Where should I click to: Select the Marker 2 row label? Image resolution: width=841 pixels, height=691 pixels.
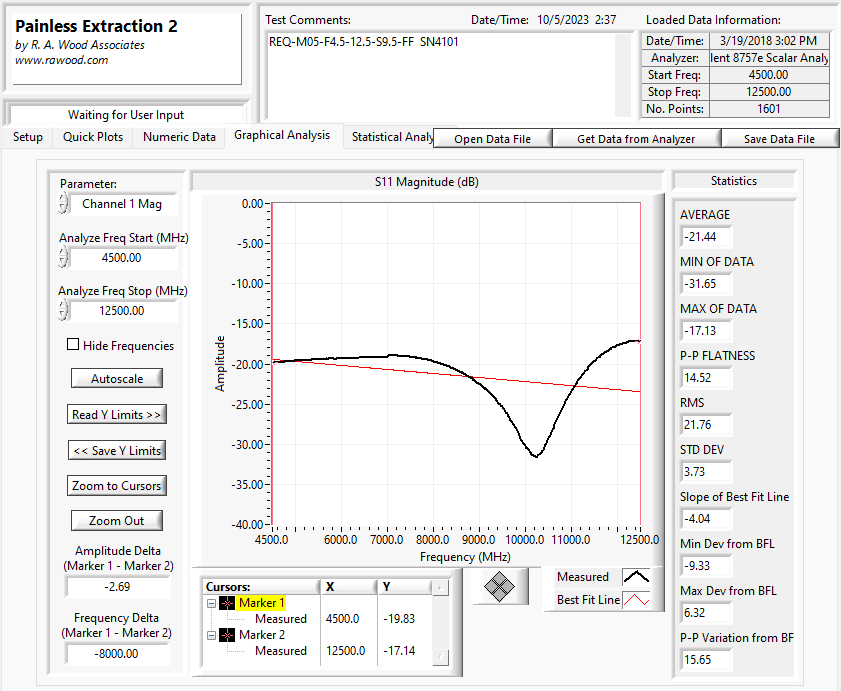[262, 635]
